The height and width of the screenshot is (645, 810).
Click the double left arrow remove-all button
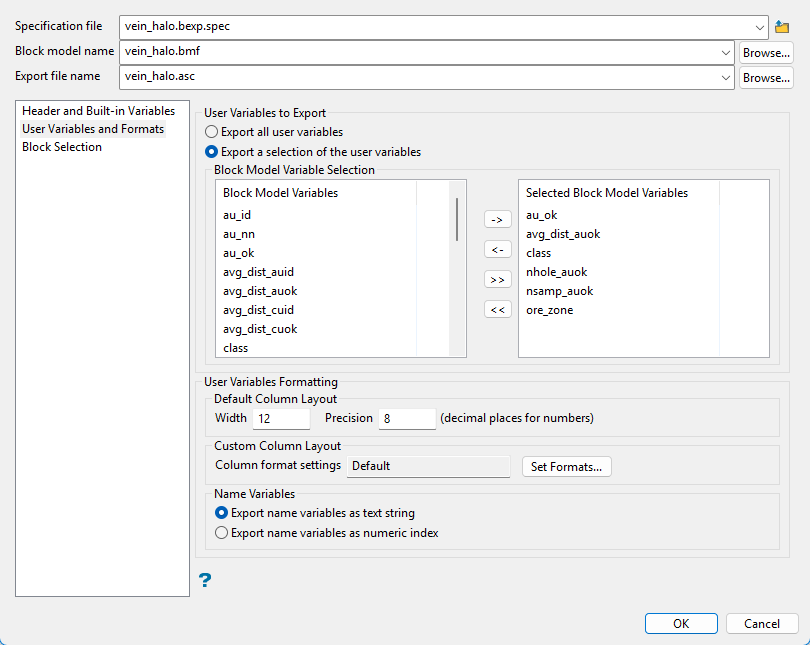pos(497,309)
